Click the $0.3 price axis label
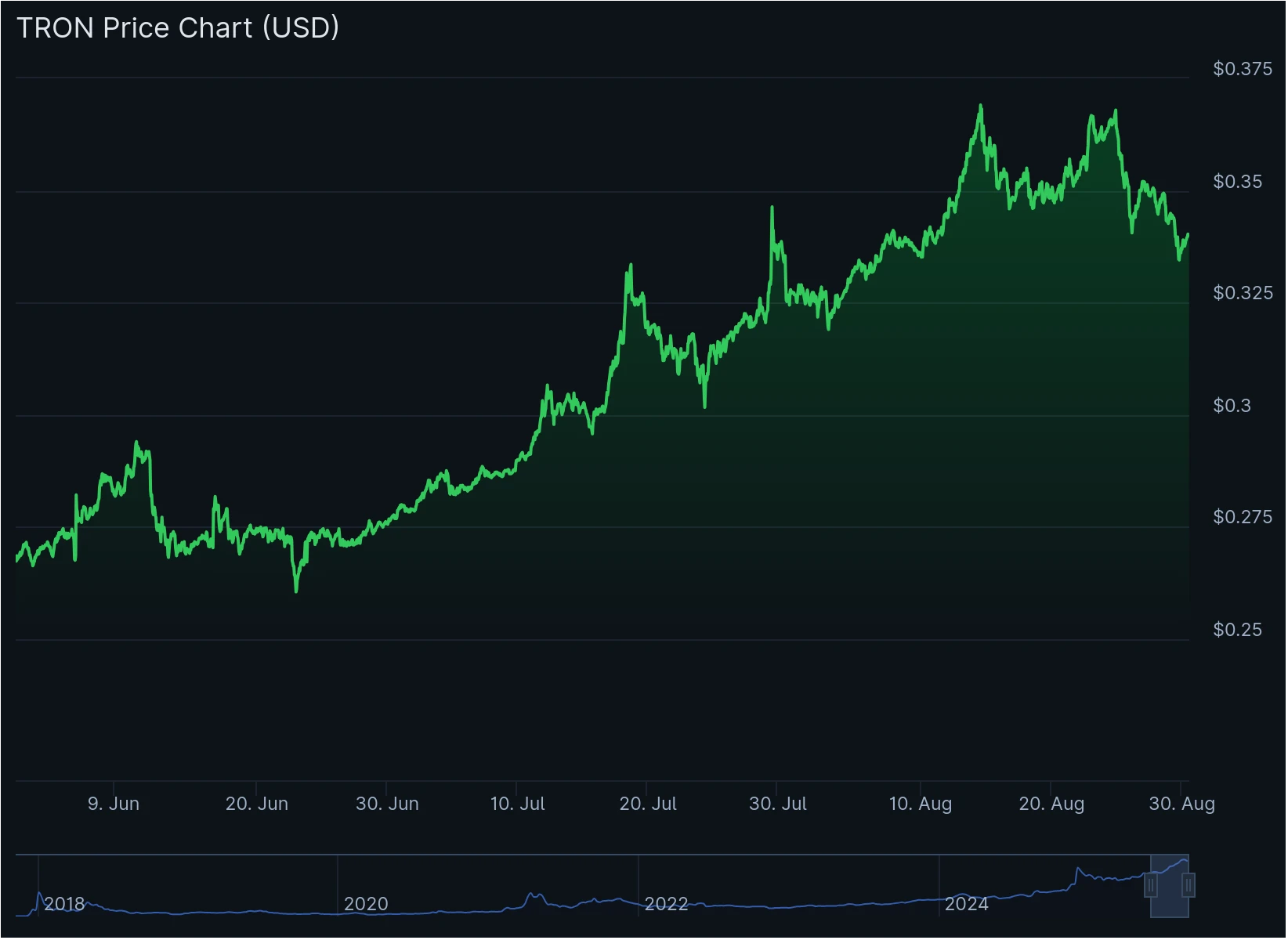The image size is (1288, 940). (x=1232, y=406)
